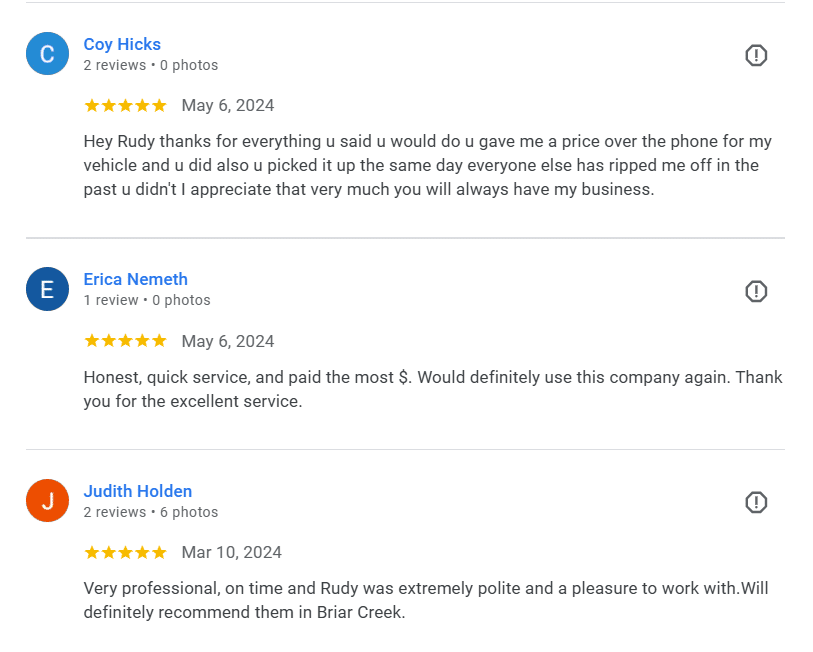This screenshot has height=652, width=813.
Task: Click Erica Nemeth's dark blue E avatar
Action: (47, 290)
